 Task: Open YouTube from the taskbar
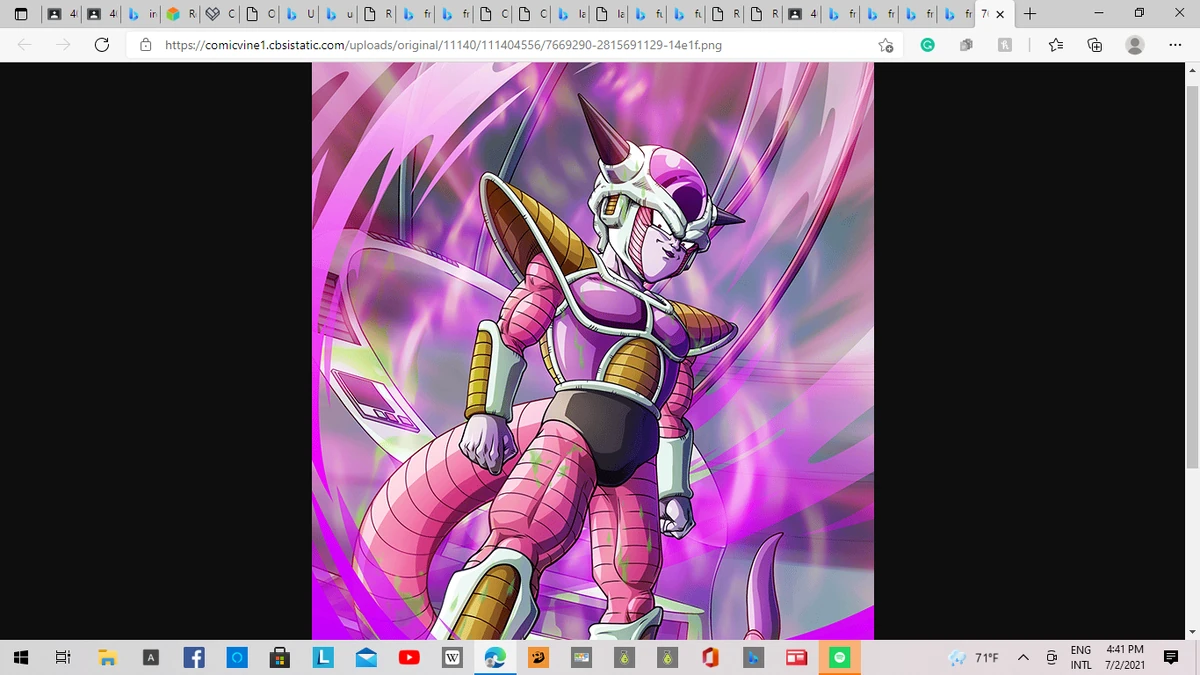[x=409, y=658]
